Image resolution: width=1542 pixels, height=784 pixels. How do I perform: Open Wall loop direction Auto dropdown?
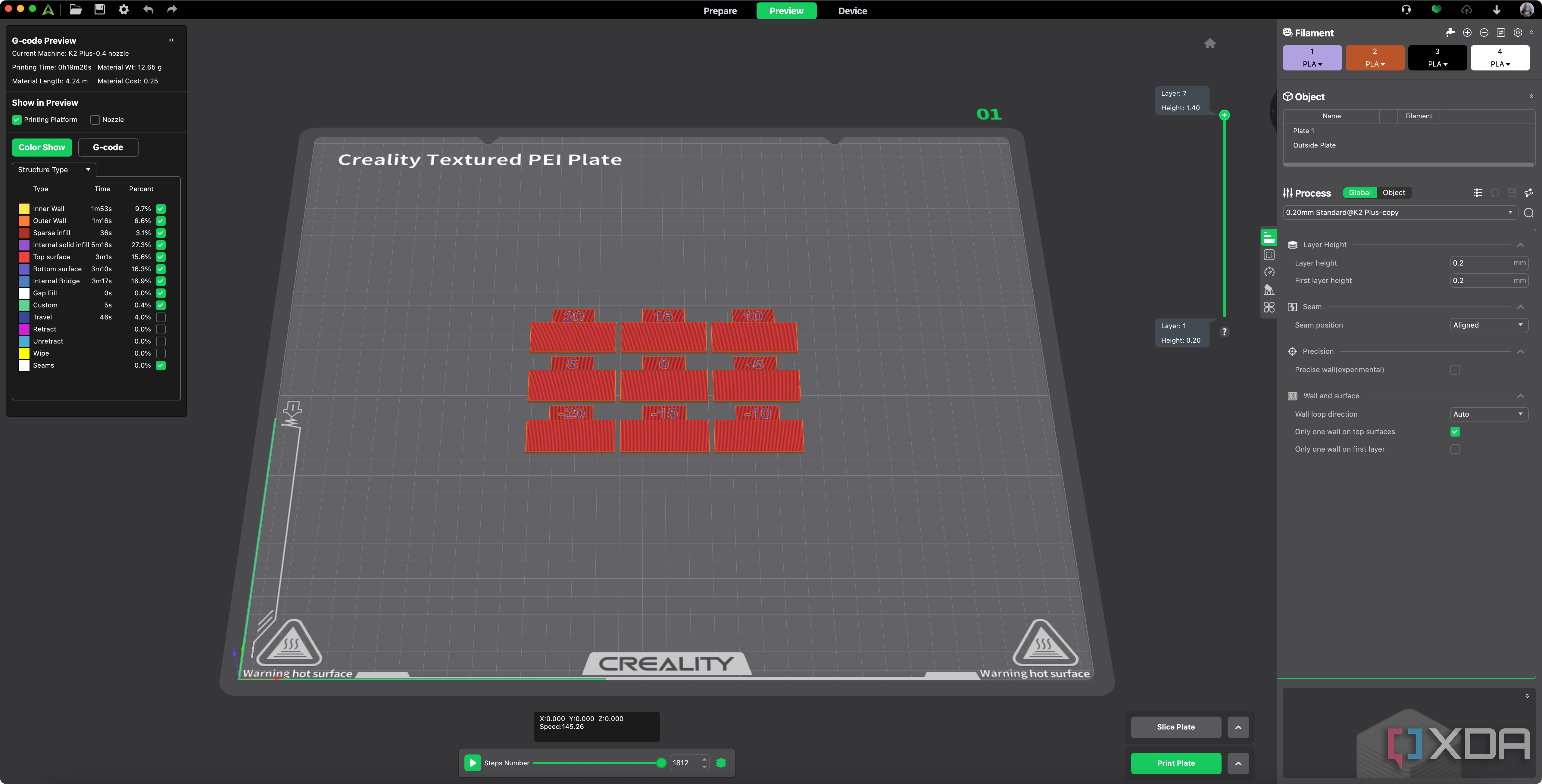pos(1489,414)
